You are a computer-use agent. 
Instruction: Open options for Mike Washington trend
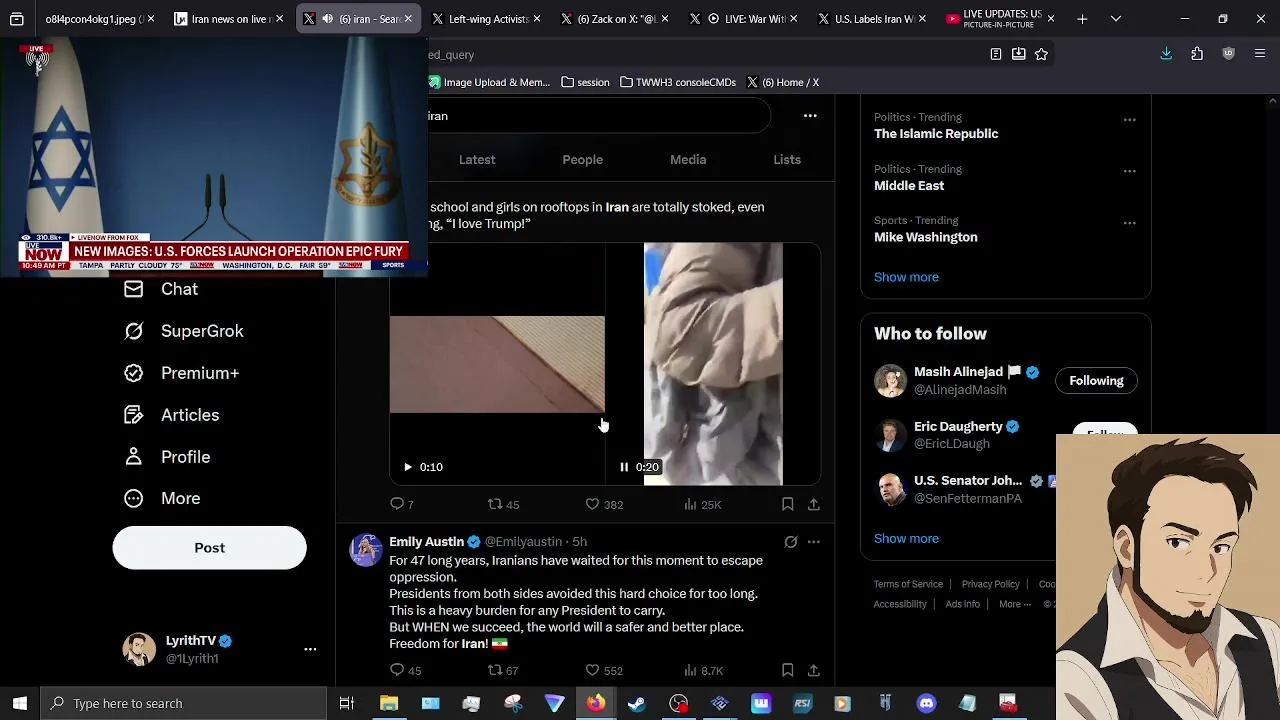[x=1130, y=223]
